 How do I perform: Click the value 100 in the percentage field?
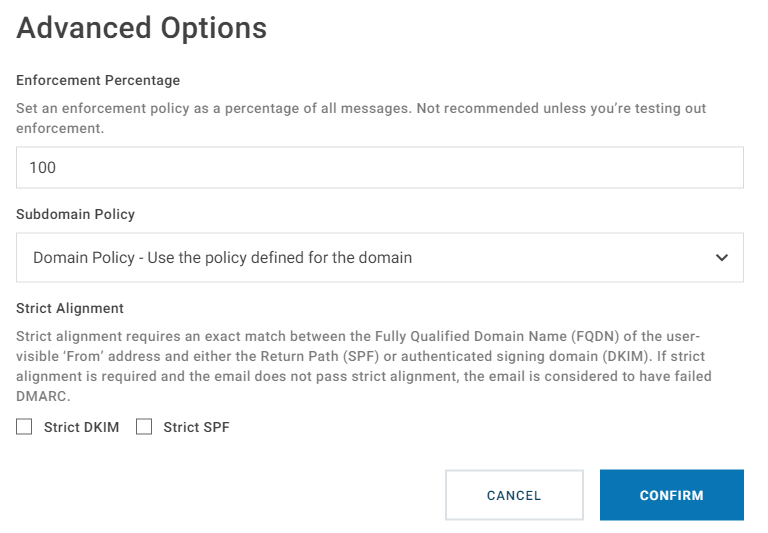click(x=43, y=168)
